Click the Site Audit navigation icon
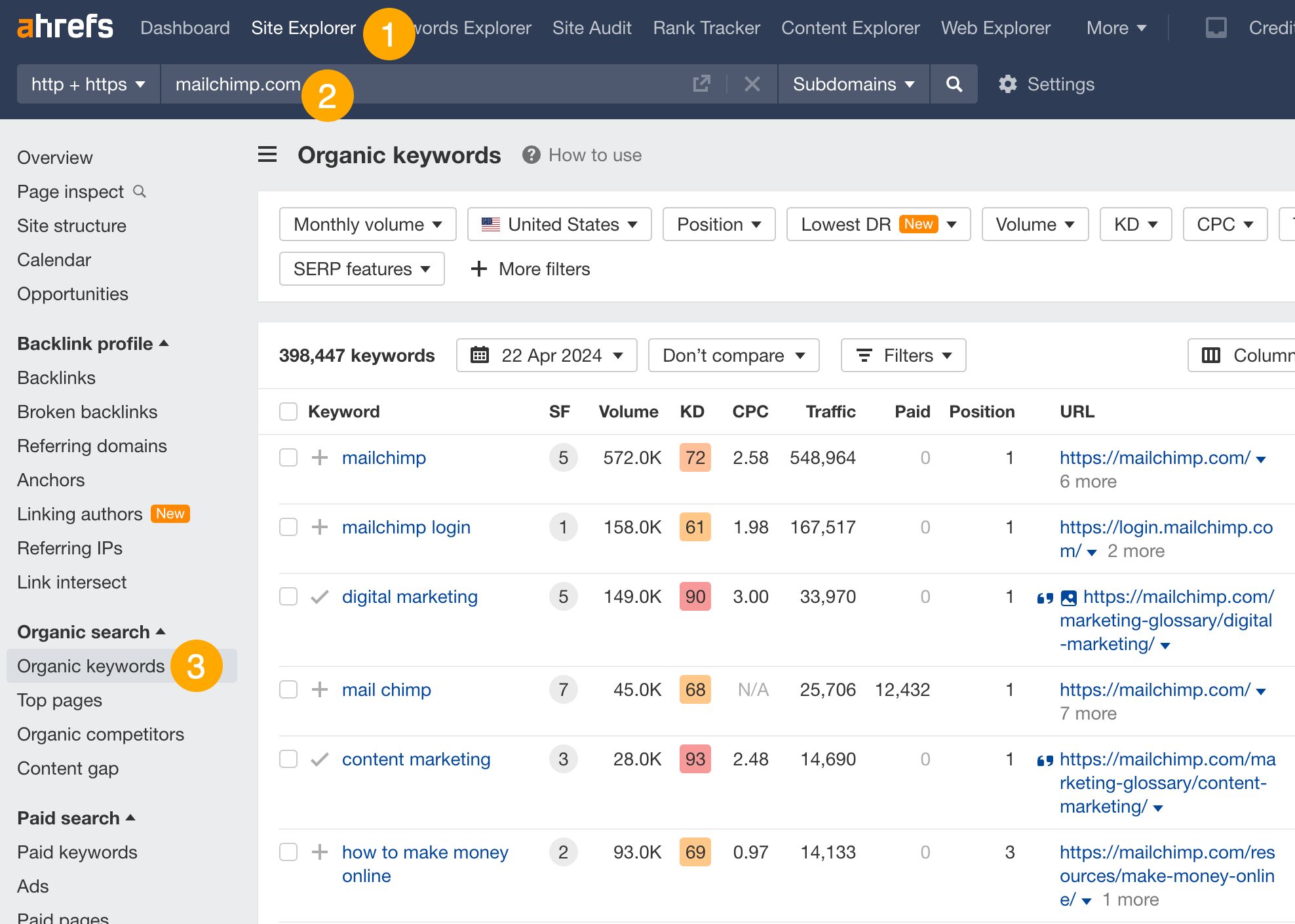The image size is (1295, 924). coord(592,27)
